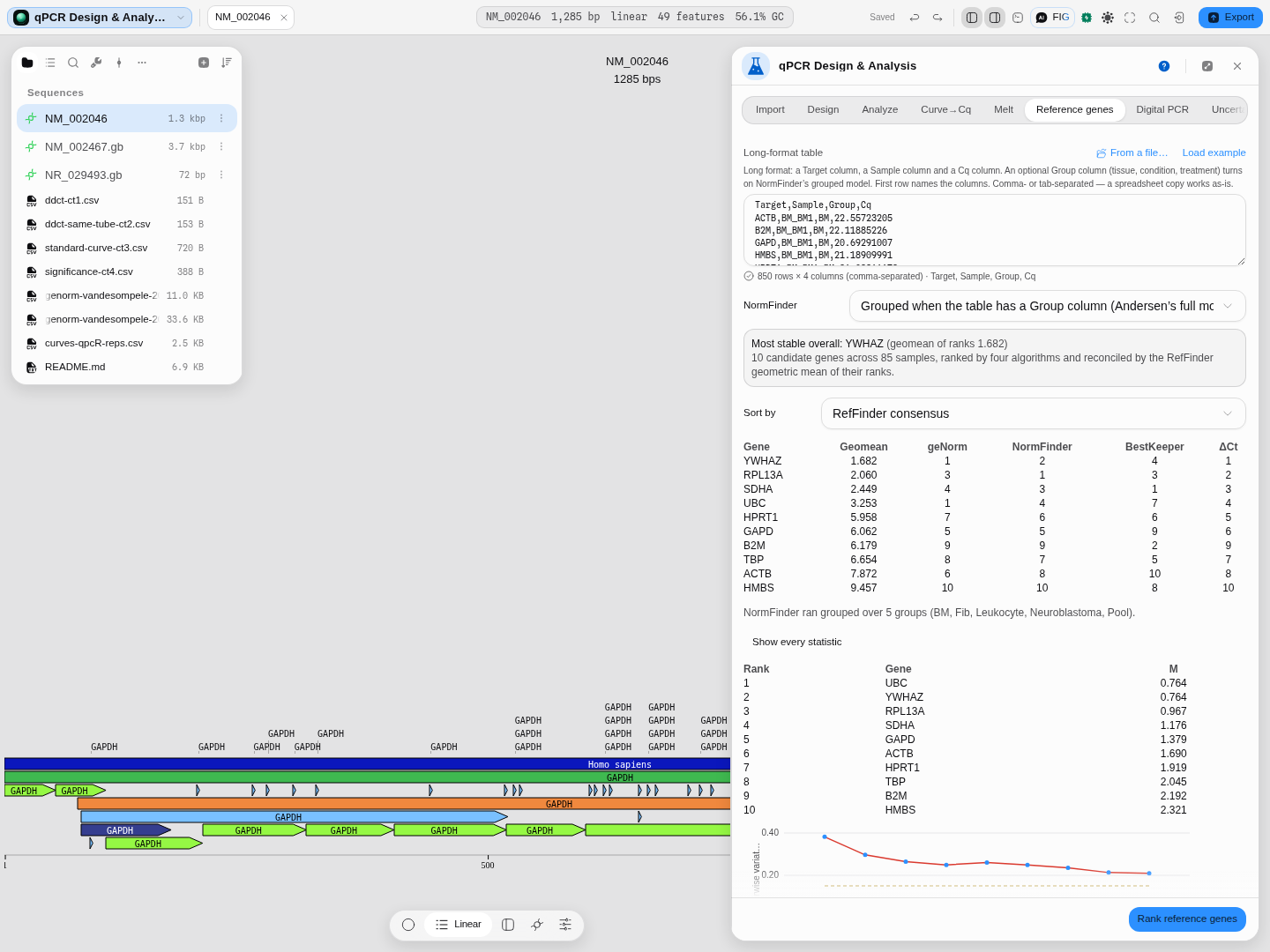
Task: Enter fullscreen mode icon
Action: [x=1130, y=18]
